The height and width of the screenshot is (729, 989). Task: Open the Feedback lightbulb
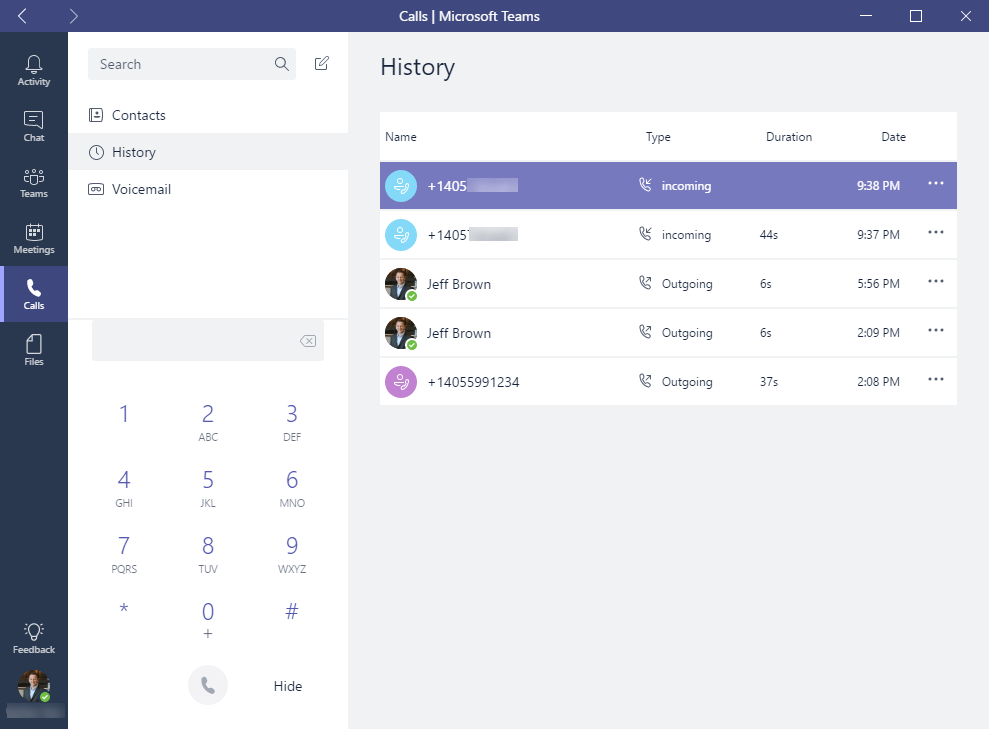tap(33, 638)
